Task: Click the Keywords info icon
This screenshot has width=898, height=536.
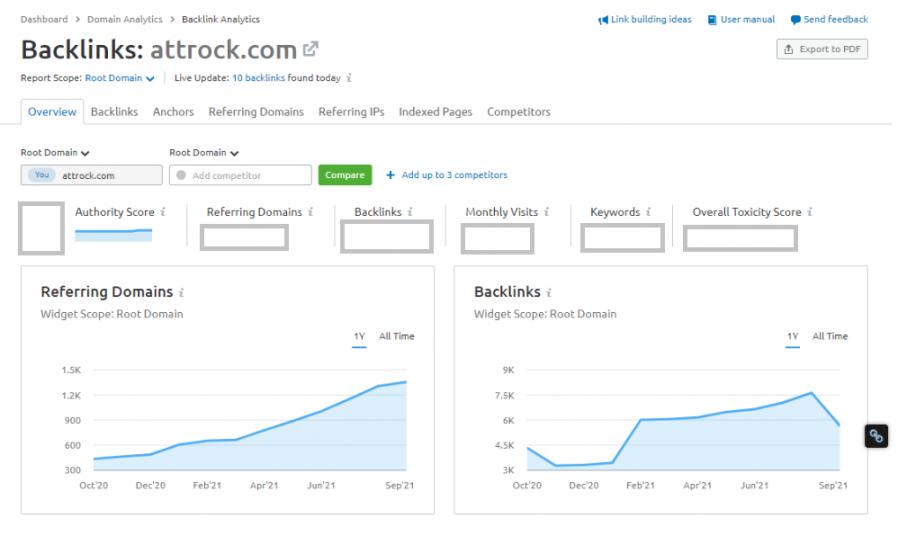Action: pos(648,212)
